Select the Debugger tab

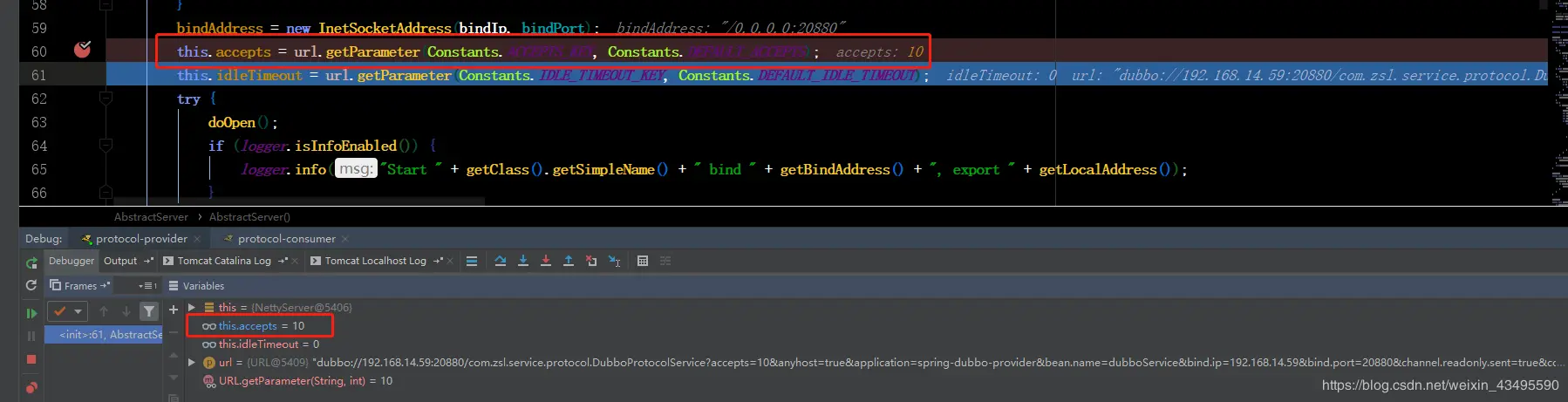point(72,261)
